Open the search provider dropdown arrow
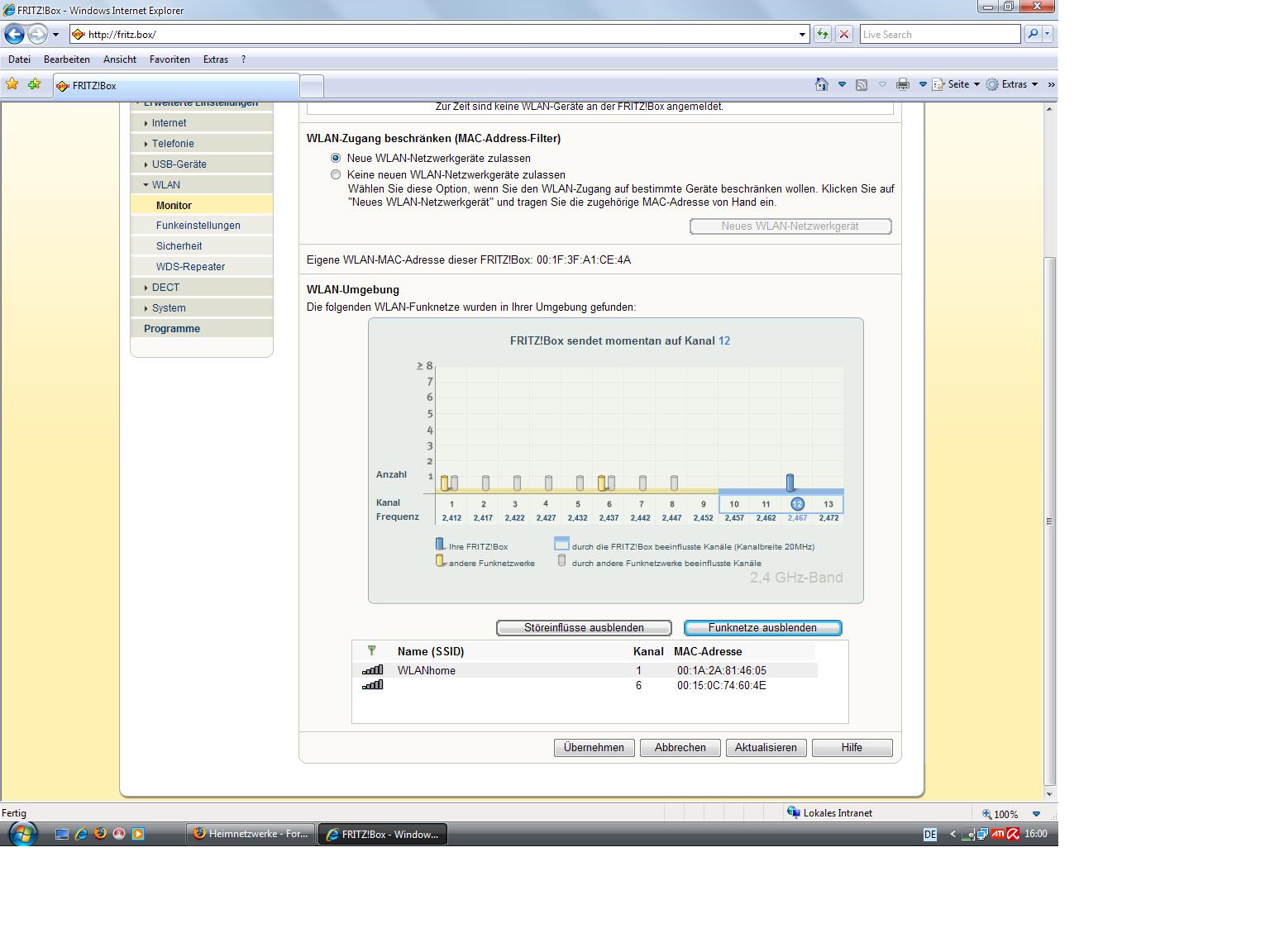This screenshot has width=1270, height=952. (1048, 34)
